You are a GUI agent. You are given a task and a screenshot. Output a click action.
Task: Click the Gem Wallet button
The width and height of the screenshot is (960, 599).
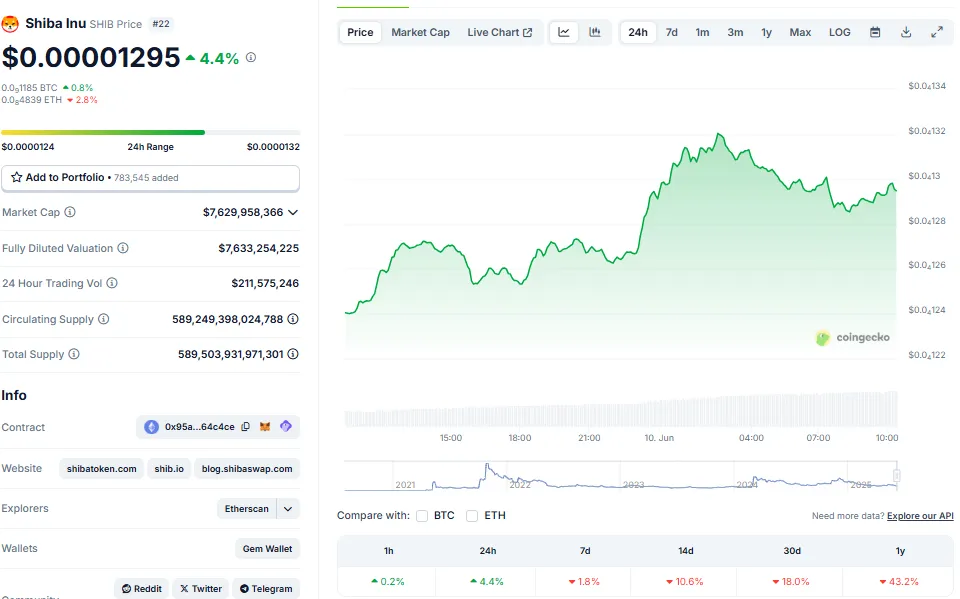(268, 549)
